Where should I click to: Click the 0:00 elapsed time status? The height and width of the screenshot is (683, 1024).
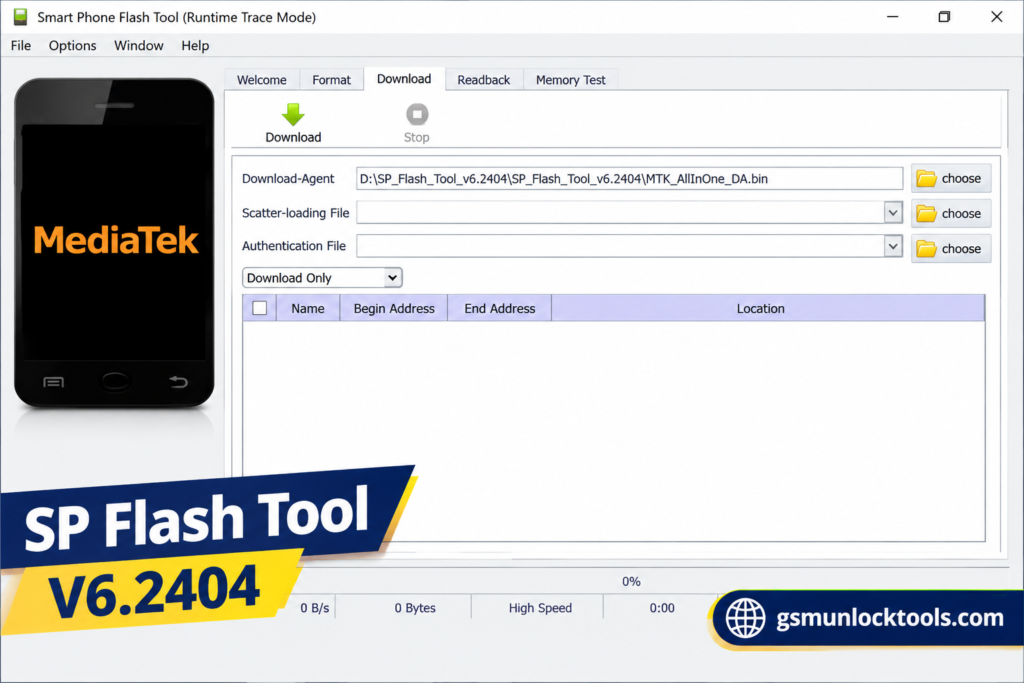pos(662,608)
